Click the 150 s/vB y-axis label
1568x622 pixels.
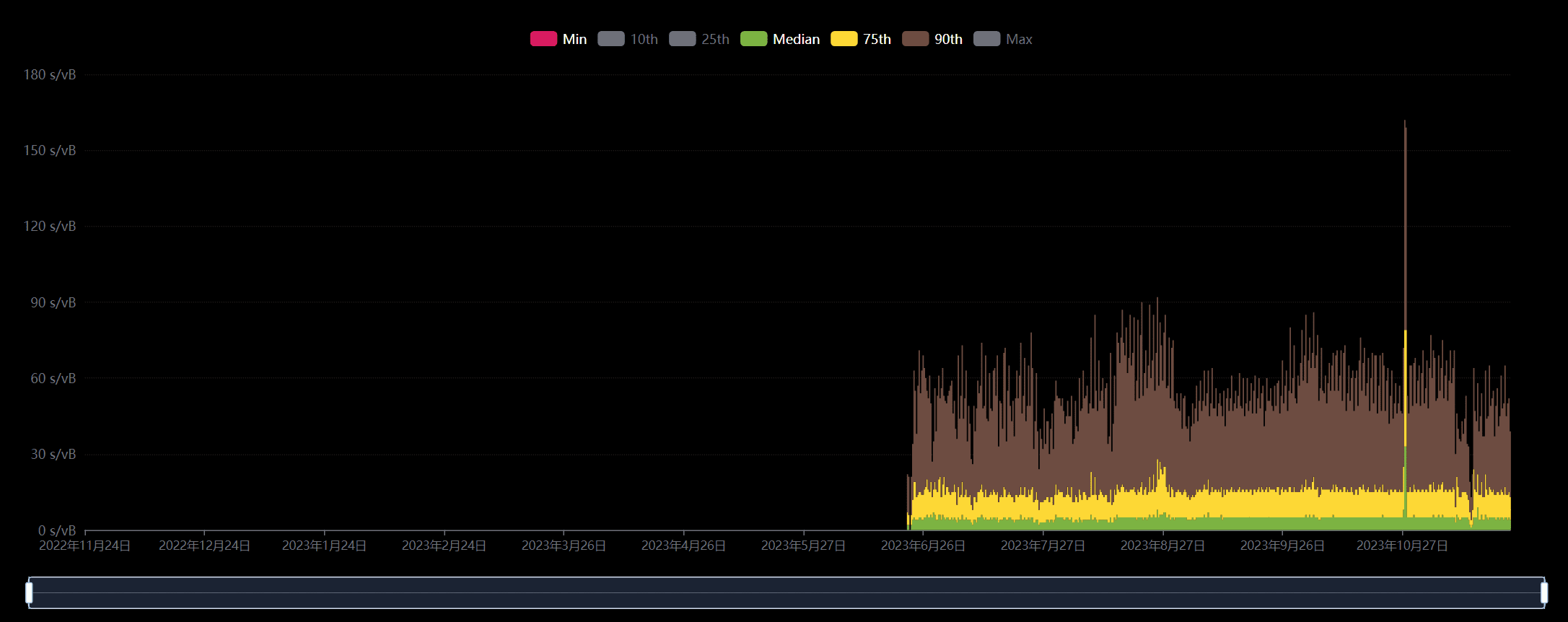click(49, 151)
